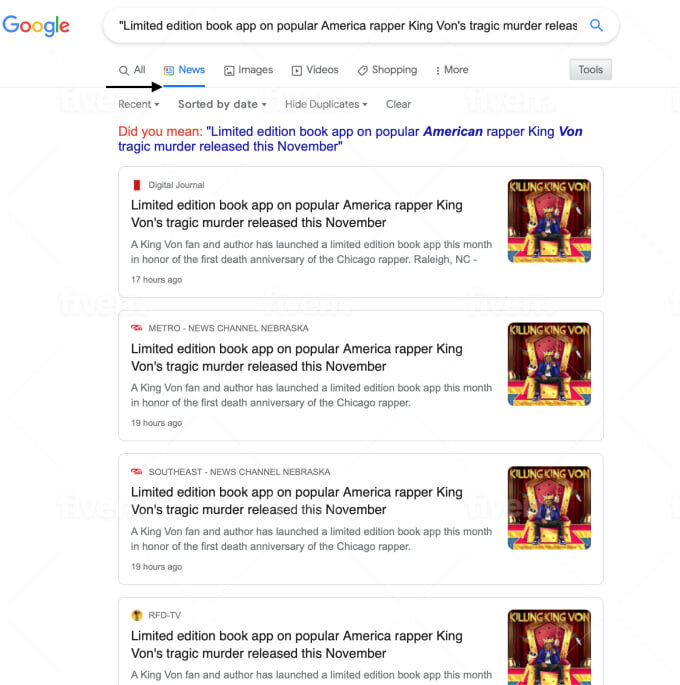Open the Digital Journal article headline
Image resolution: width=680 pixels, height=685 pixels.
click(x=297, y=214)
